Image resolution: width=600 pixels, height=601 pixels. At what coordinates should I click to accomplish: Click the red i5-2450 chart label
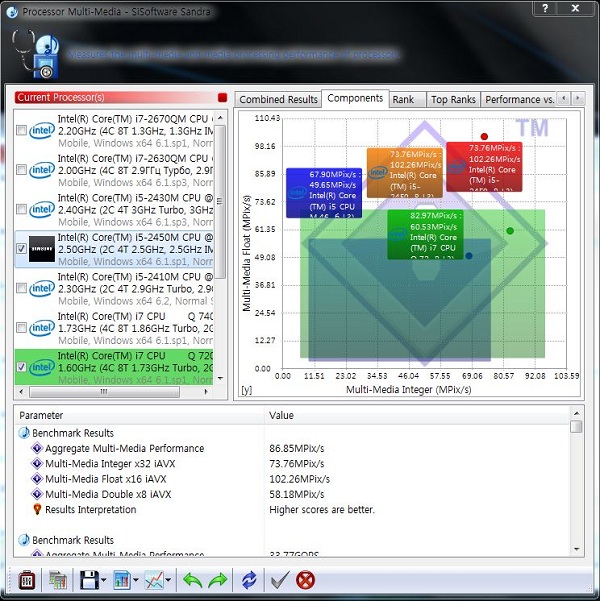click(x=484, y=167)
